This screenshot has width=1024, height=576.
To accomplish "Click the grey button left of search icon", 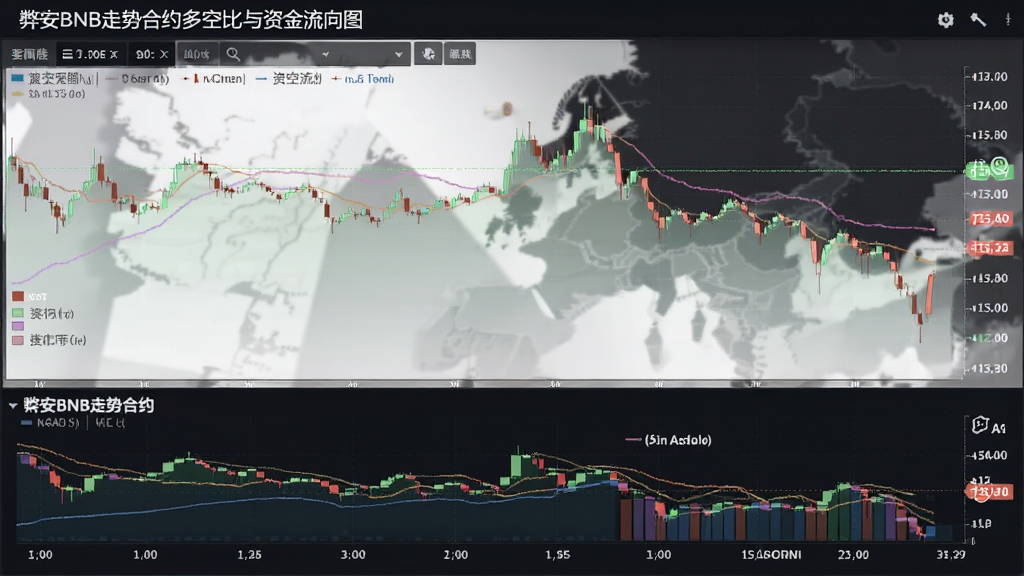I will pos(197,54).
